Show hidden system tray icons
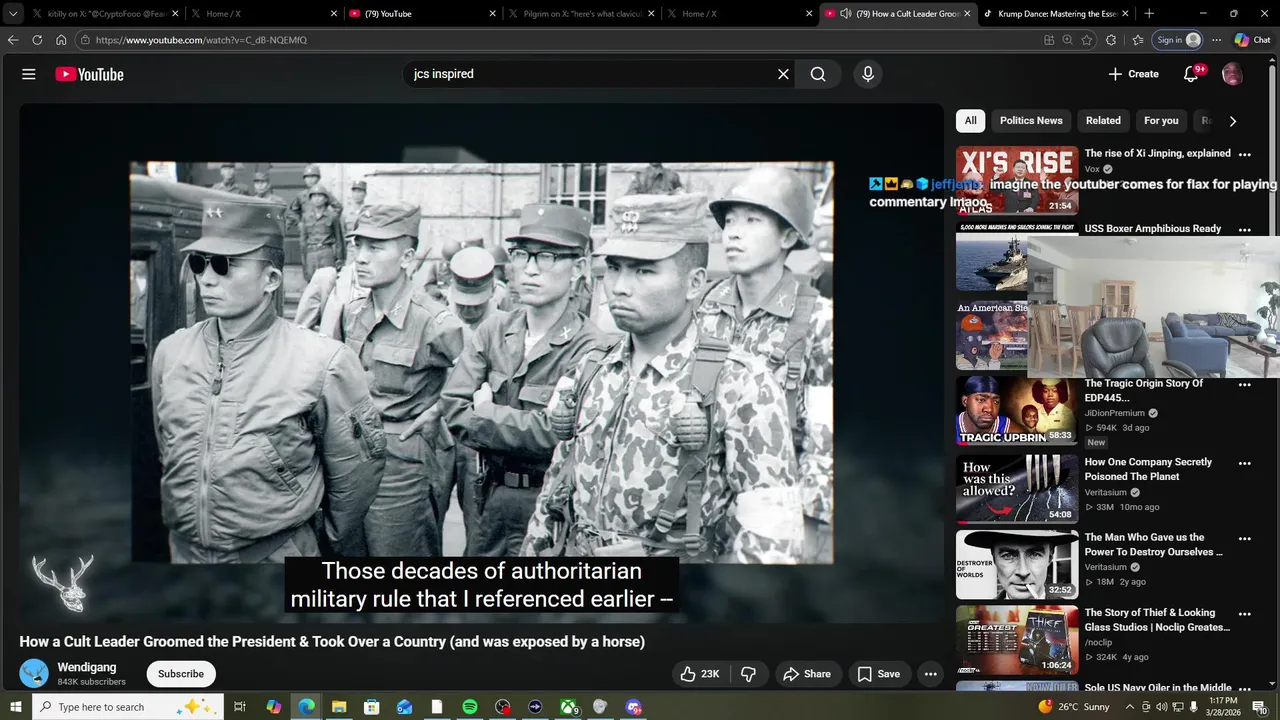Screen dimensions: 1280x720 (x=1130, y=707)
